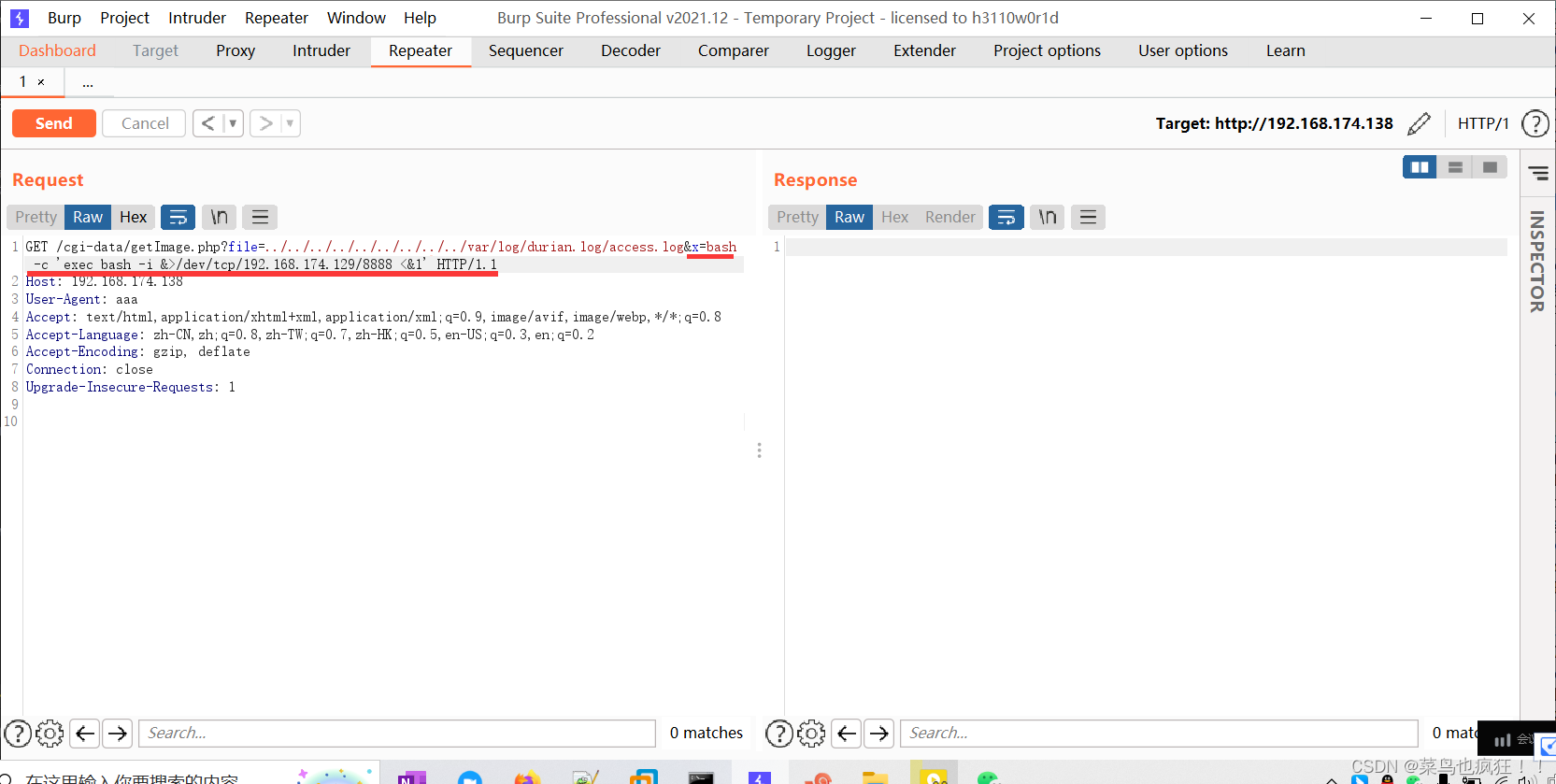Select Pretty view in Response panel
The height and width of the screenshot is (784, 1556).
click(797, 217)
